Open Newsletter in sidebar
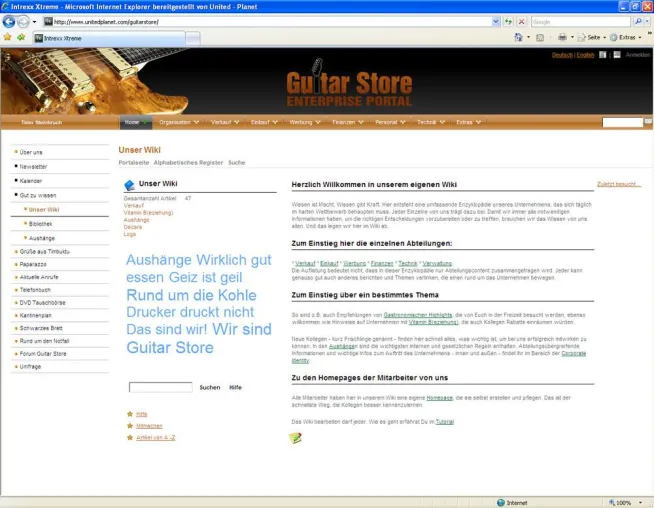The height and width of the screenshot is (508, 654). pyautogui.click(x=33, y=166)
